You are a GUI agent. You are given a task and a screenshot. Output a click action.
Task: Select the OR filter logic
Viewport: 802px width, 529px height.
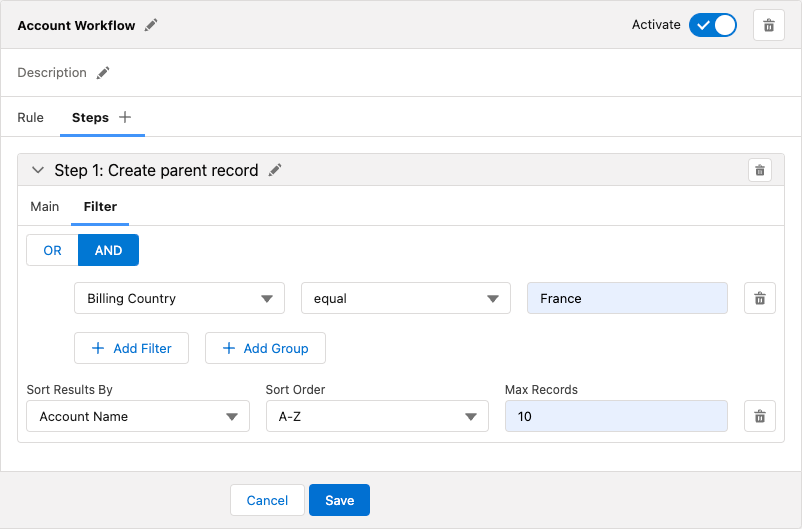[52, 250]
